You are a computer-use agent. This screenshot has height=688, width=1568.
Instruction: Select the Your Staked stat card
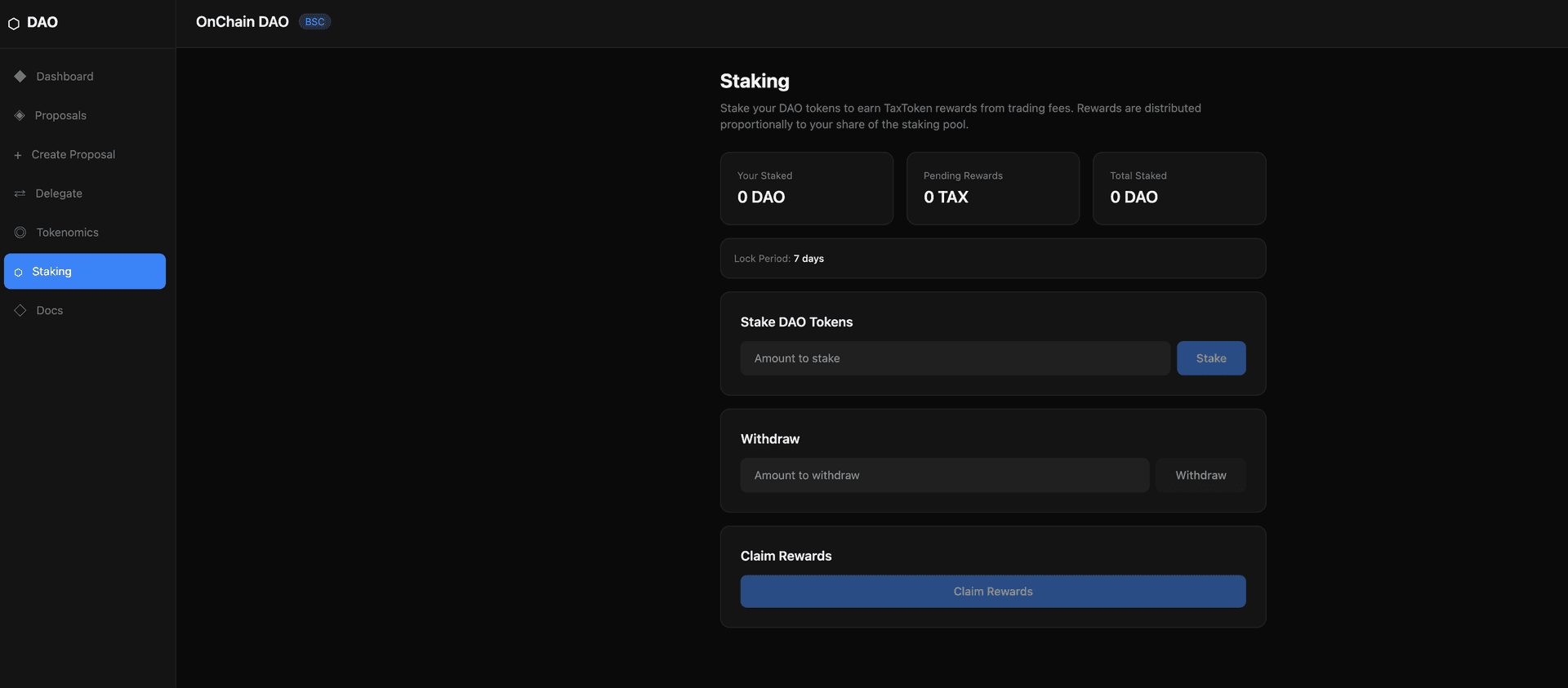pos(806,189)
